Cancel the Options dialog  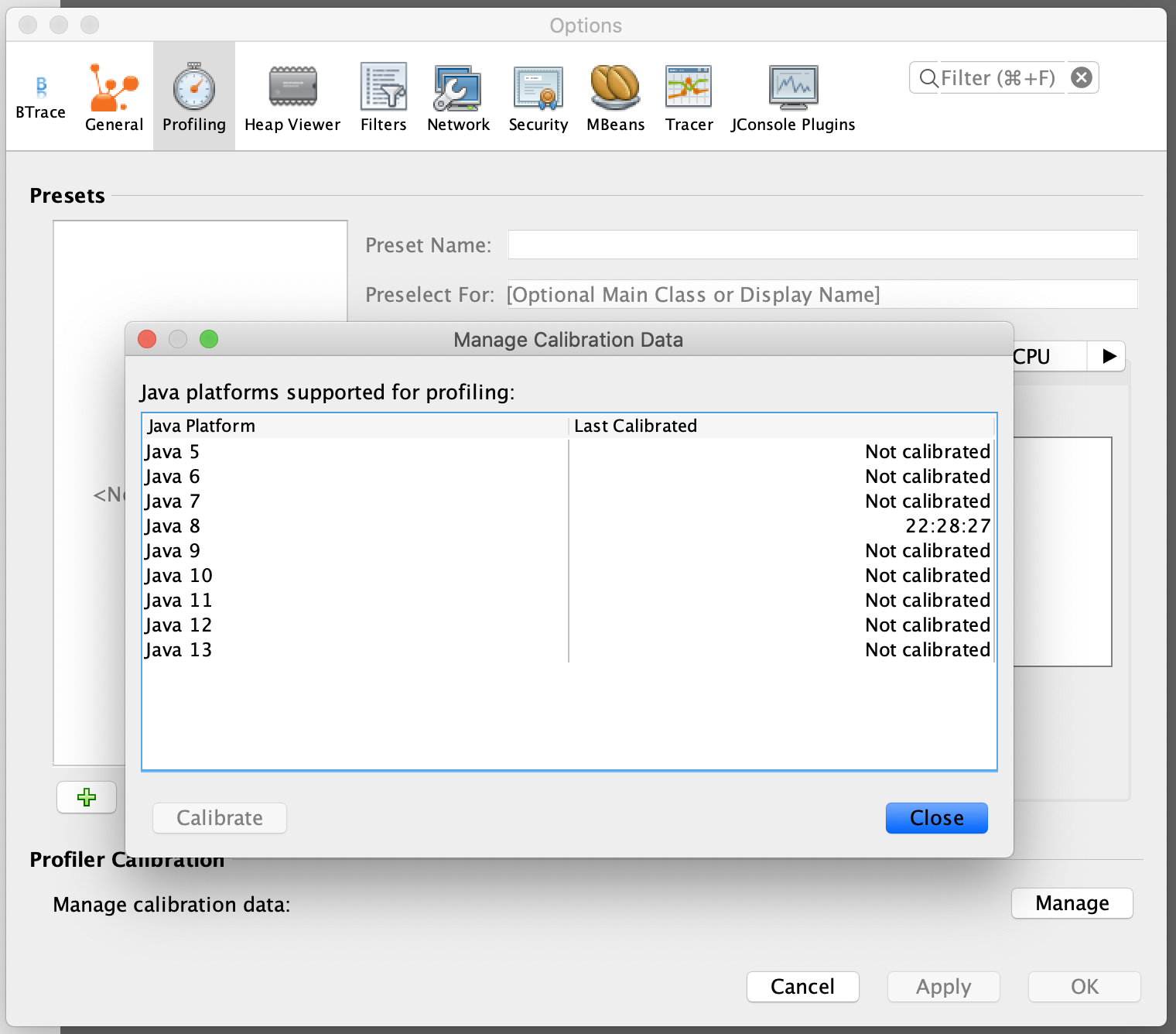[x=802, y=987]
